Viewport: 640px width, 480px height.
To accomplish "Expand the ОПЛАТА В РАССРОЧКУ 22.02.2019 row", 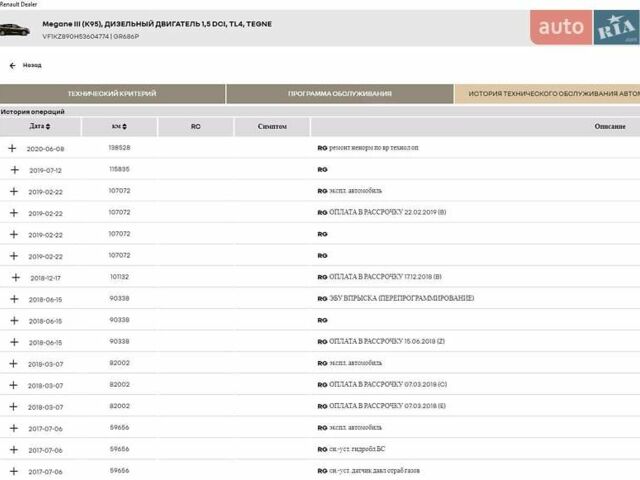I will (x=14, y=213).
